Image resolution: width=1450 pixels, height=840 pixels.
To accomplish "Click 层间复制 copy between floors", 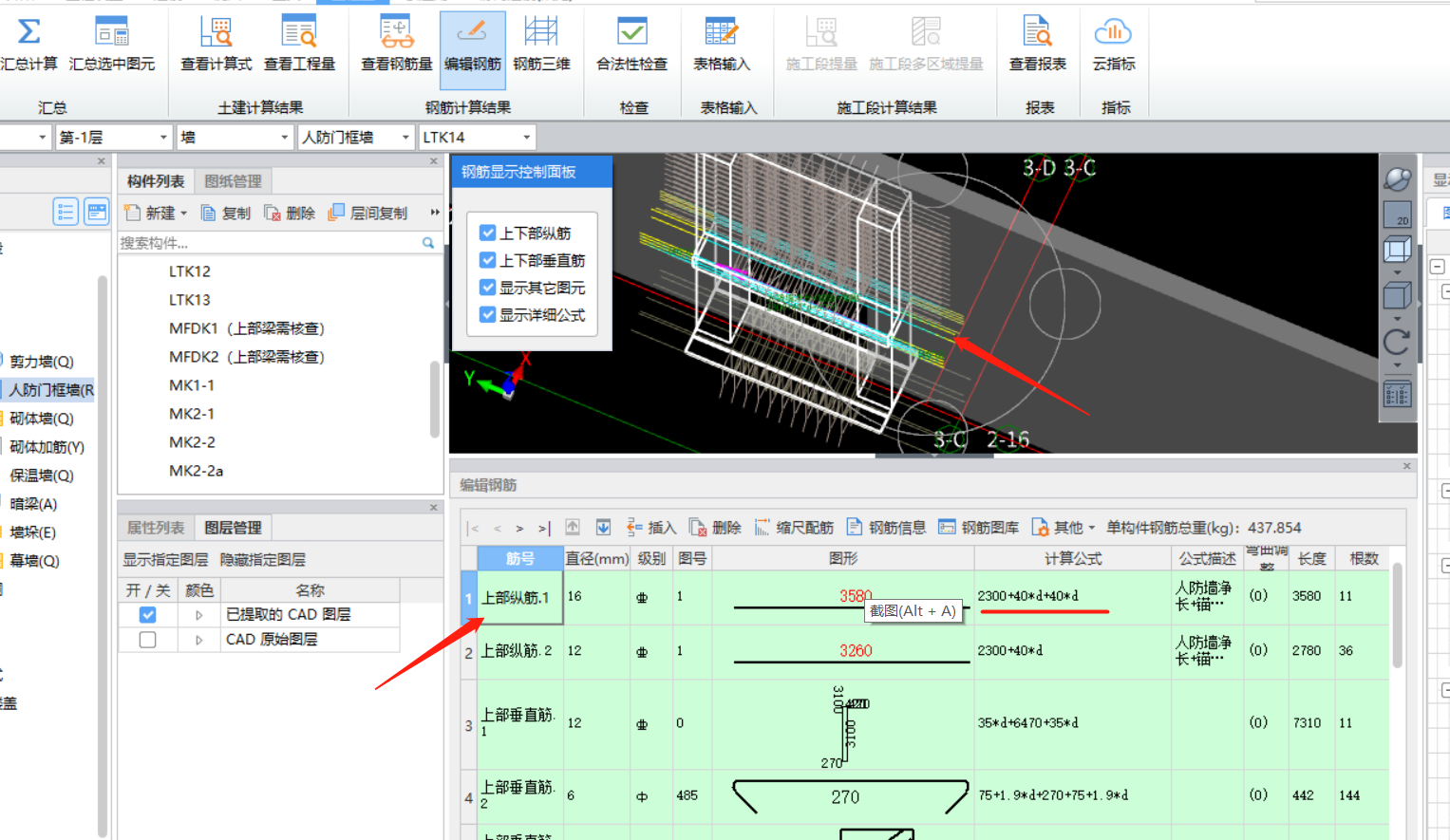I will coord(367,213).
